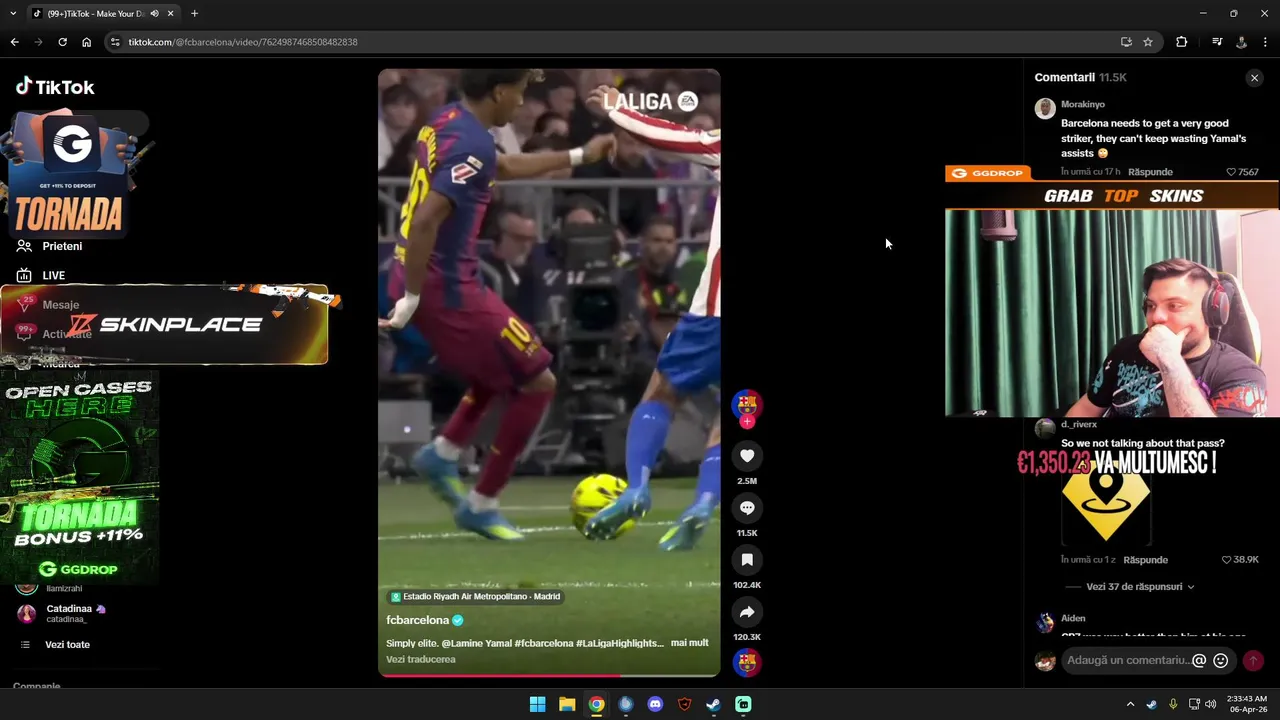Open the Chrome three-dot menu
The image size is (1280, 720).
(1266, 42)
